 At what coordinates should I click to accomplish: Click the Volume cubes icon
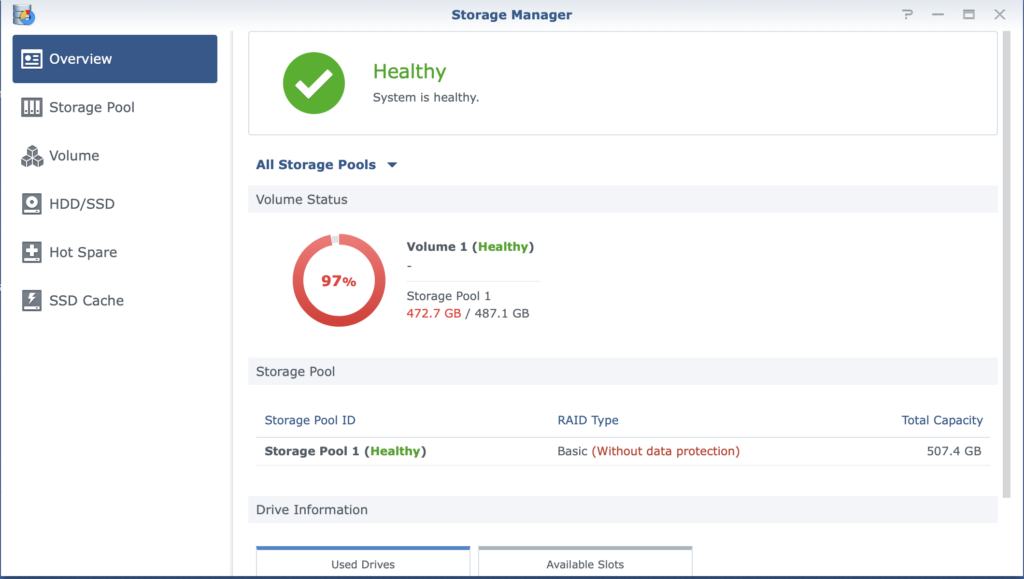pyautogui.click(x=32, y=156)
